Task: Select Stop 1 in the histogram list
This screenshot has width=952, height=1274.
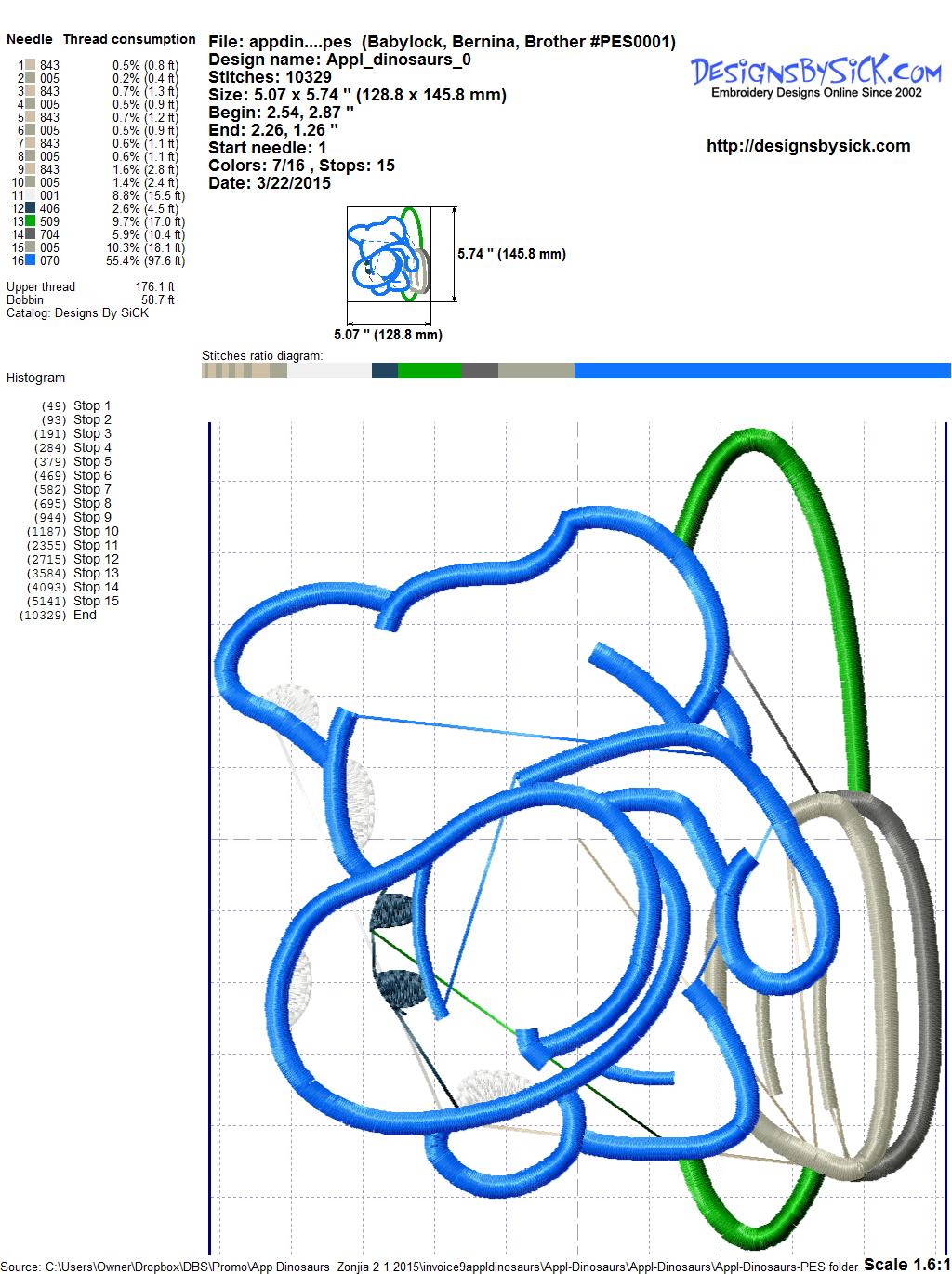Action: 91,406
